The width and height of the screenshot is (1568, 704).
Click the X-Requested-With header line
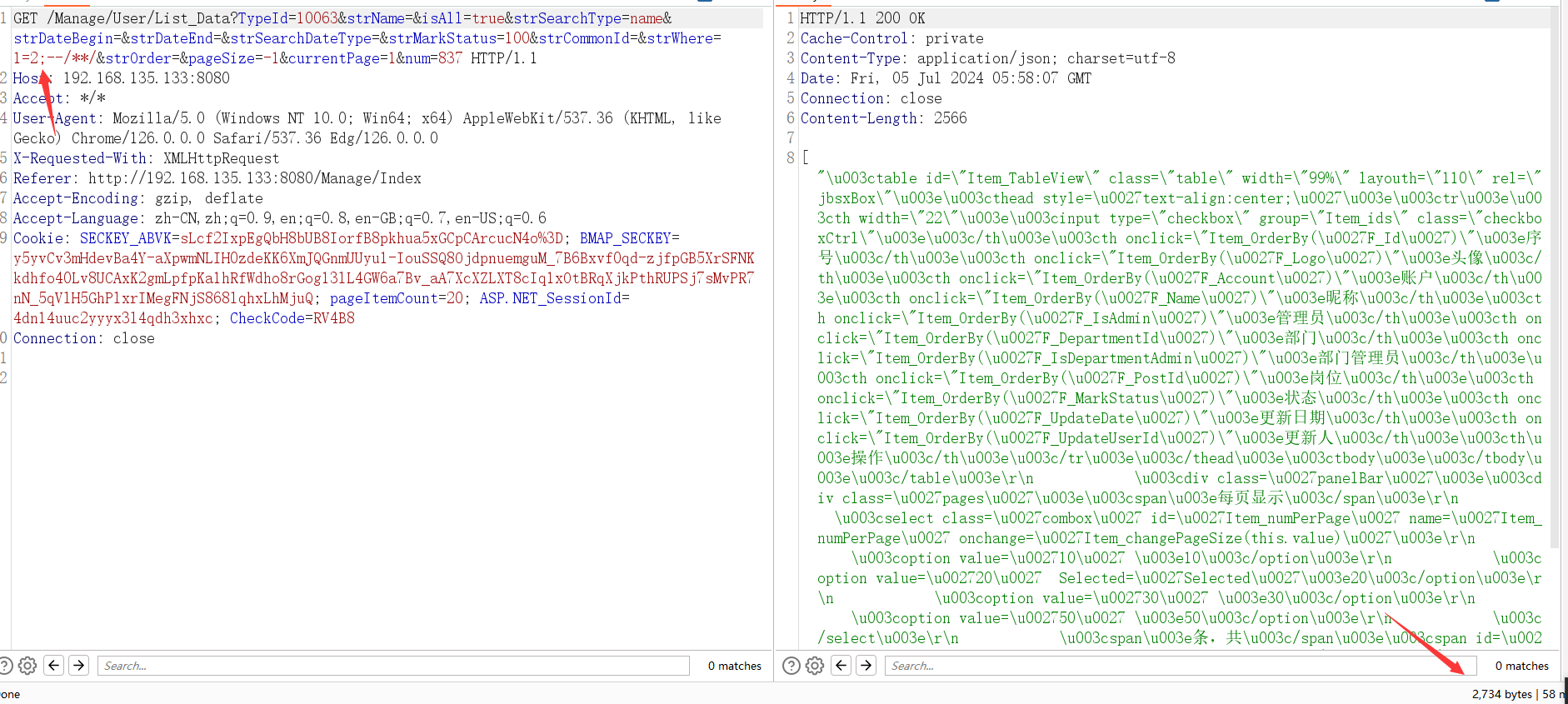coord(146,158)
